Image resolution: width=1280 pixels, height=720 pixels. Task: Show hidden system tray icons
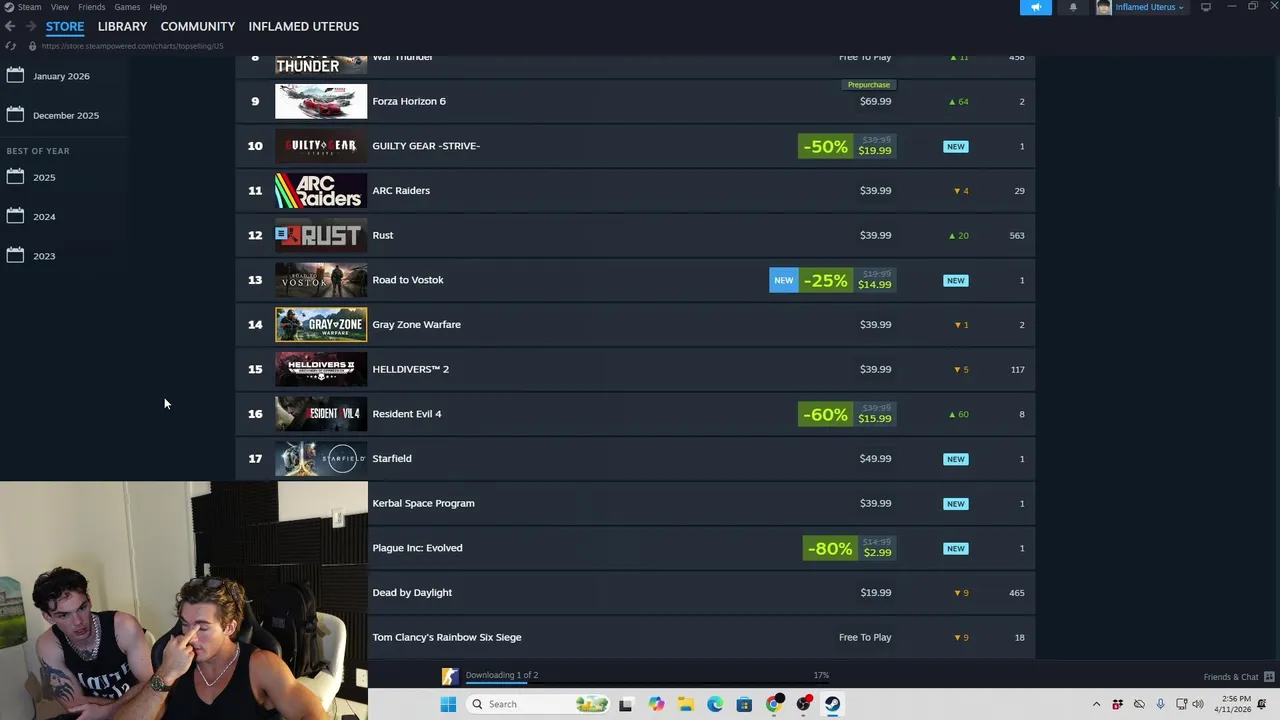tap(1096, 704)
